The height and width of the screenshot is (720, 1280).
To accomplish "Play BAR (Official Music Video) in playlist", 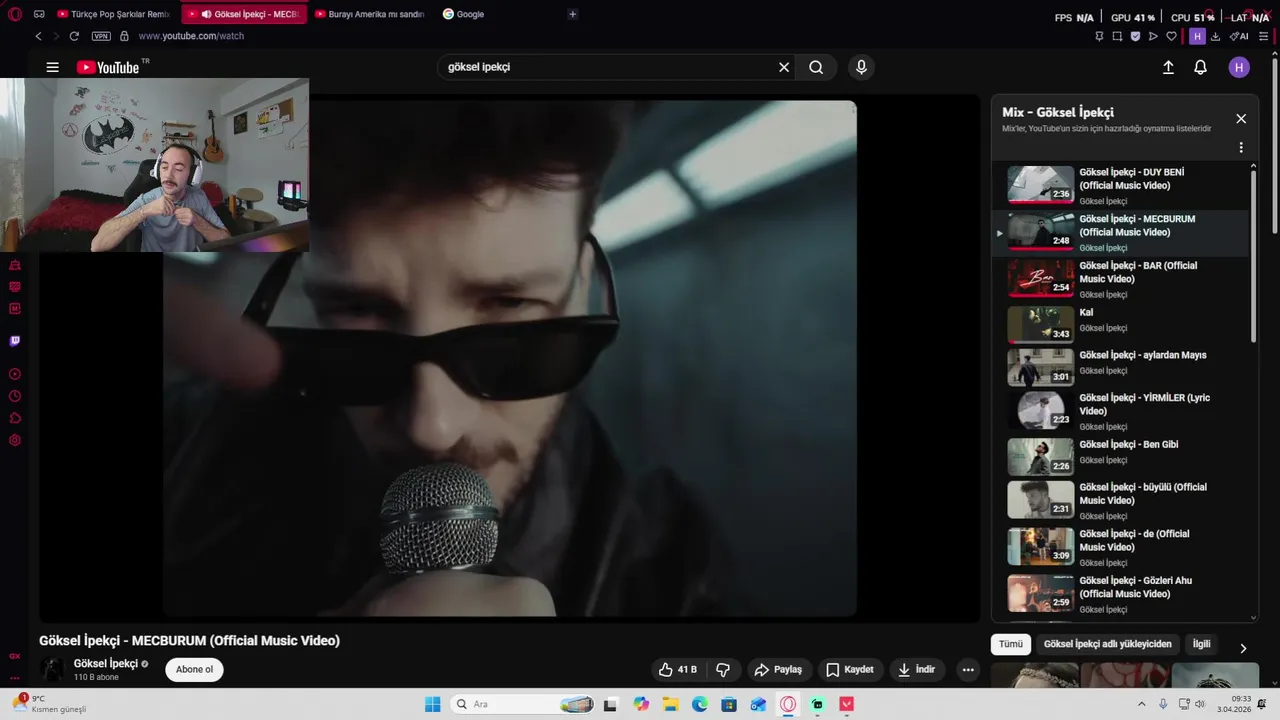I will (x=1120, y=279).
